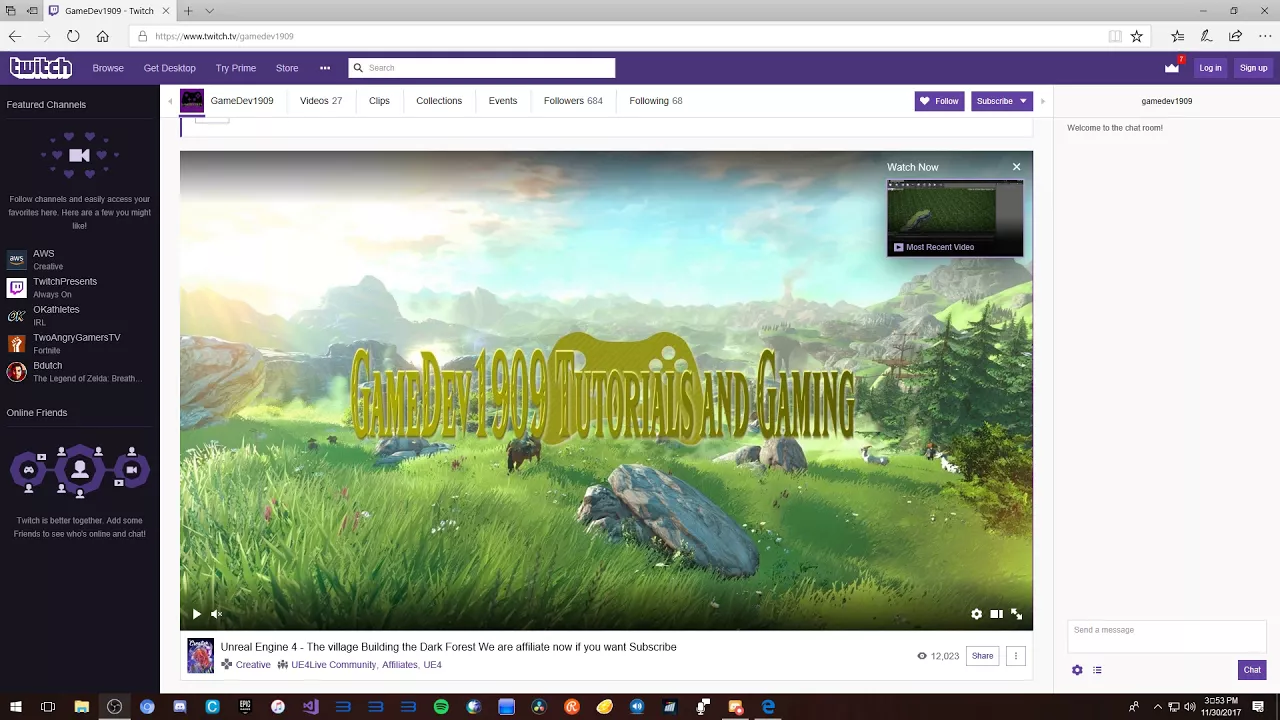Refresh the browser page
Screen dimensions: 1280x720
click(x=73, y=36)
